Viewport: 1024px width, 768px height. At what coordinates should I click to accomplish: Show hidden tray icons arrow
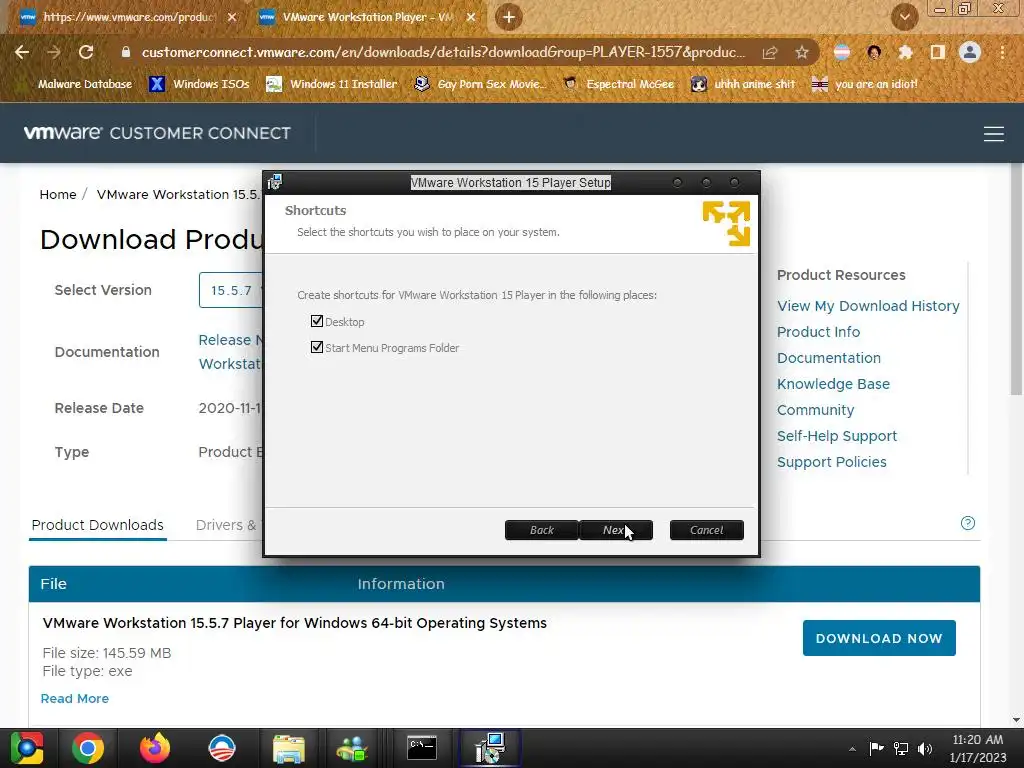pyautogui.click(x=852, y=749)
